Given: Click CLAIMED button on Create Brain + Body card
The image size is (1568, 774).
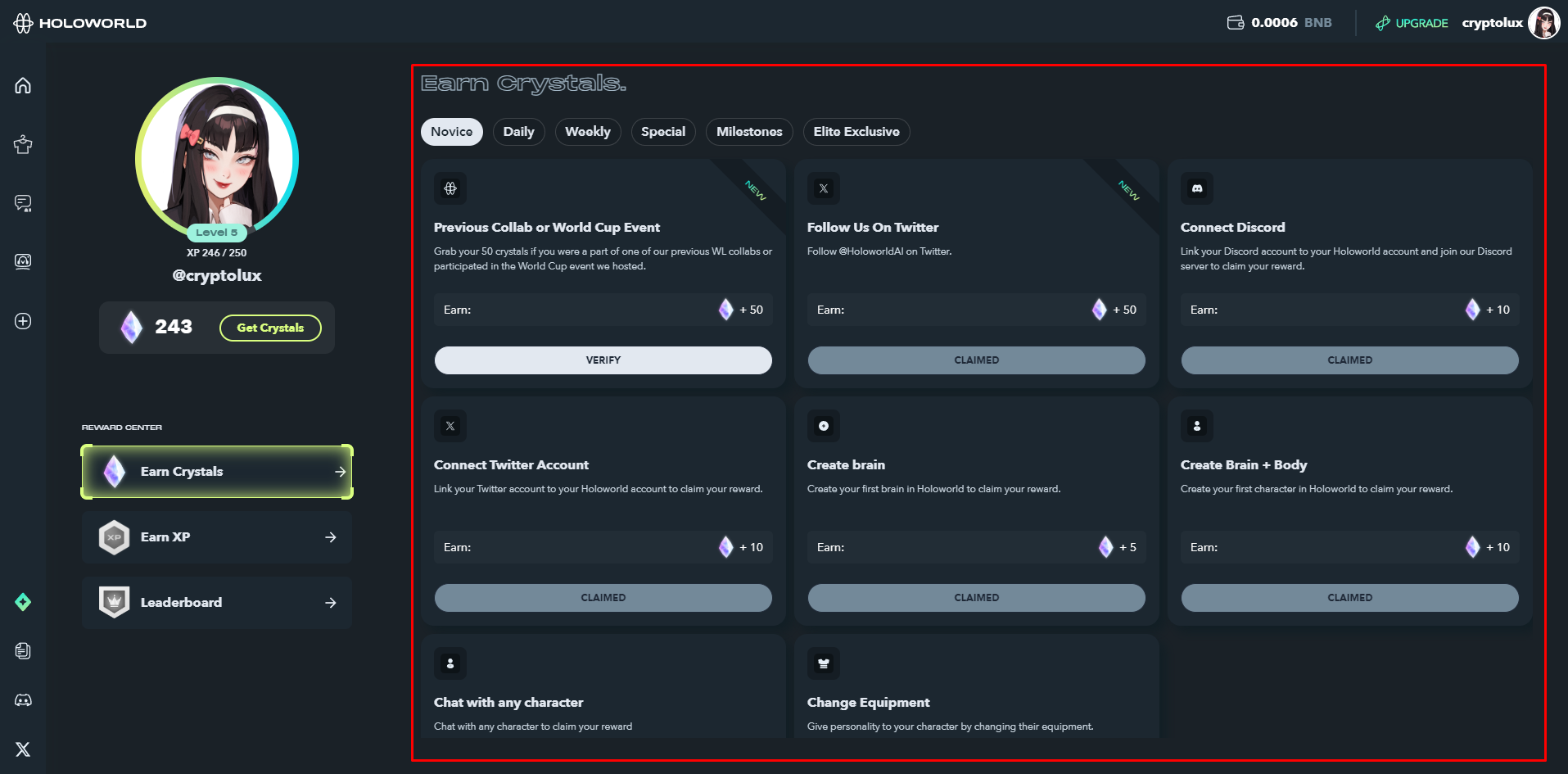Looking at the screenshot, I should pyautogui.click(x=1350, y=598).
